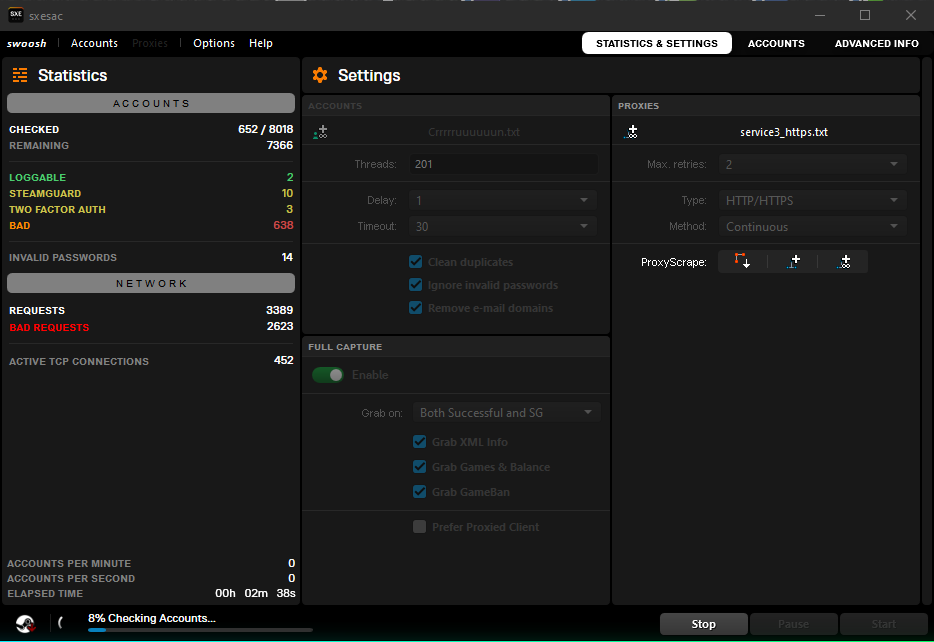The image size is (934, 642).
Task: Click the REQUESTS value 3389
Action: (279, 310)
